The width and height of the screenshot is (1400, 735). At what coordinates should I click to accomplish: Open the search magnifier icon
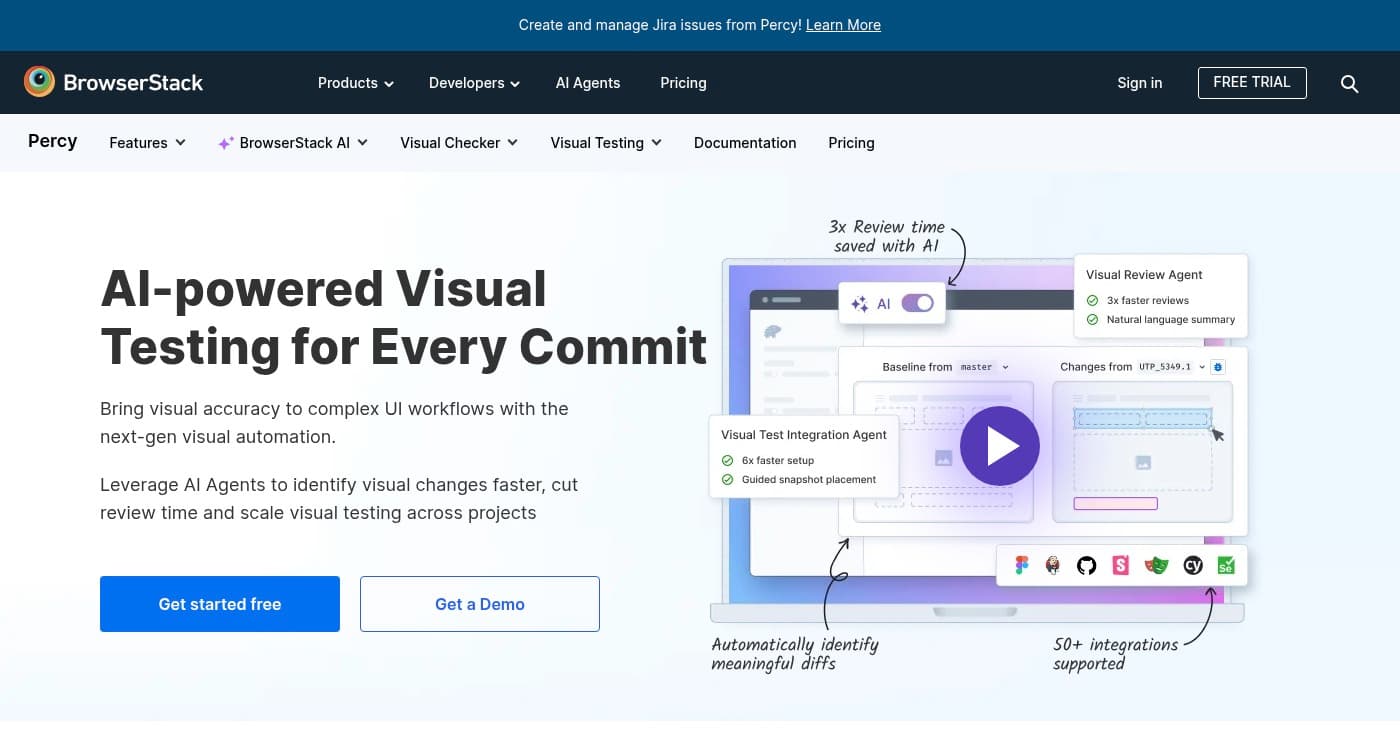pyautogui.click(x=1349, y=84)
